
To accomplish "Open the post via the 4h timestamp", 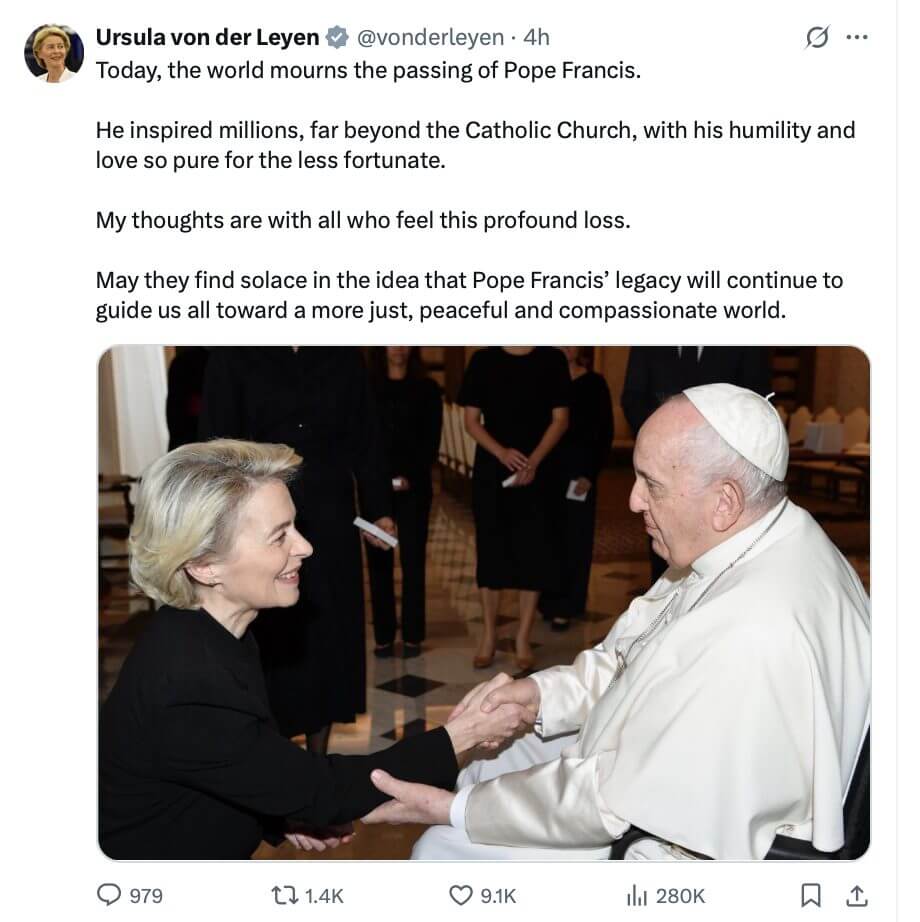I will [537, 38].
